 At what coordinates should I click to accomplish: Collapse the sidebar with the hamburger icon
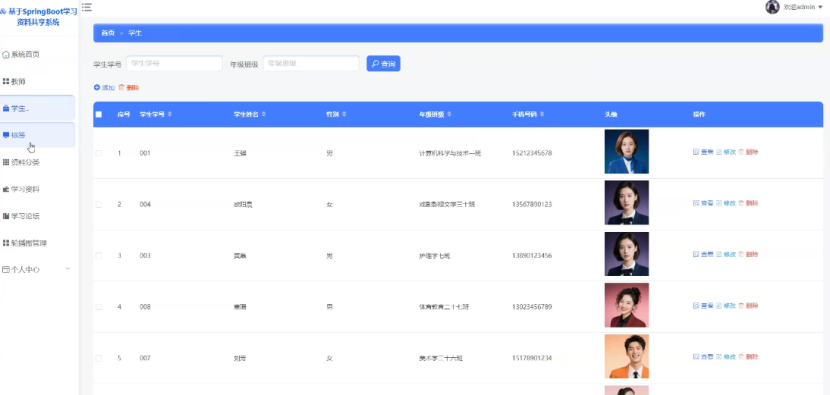(87, 7)
